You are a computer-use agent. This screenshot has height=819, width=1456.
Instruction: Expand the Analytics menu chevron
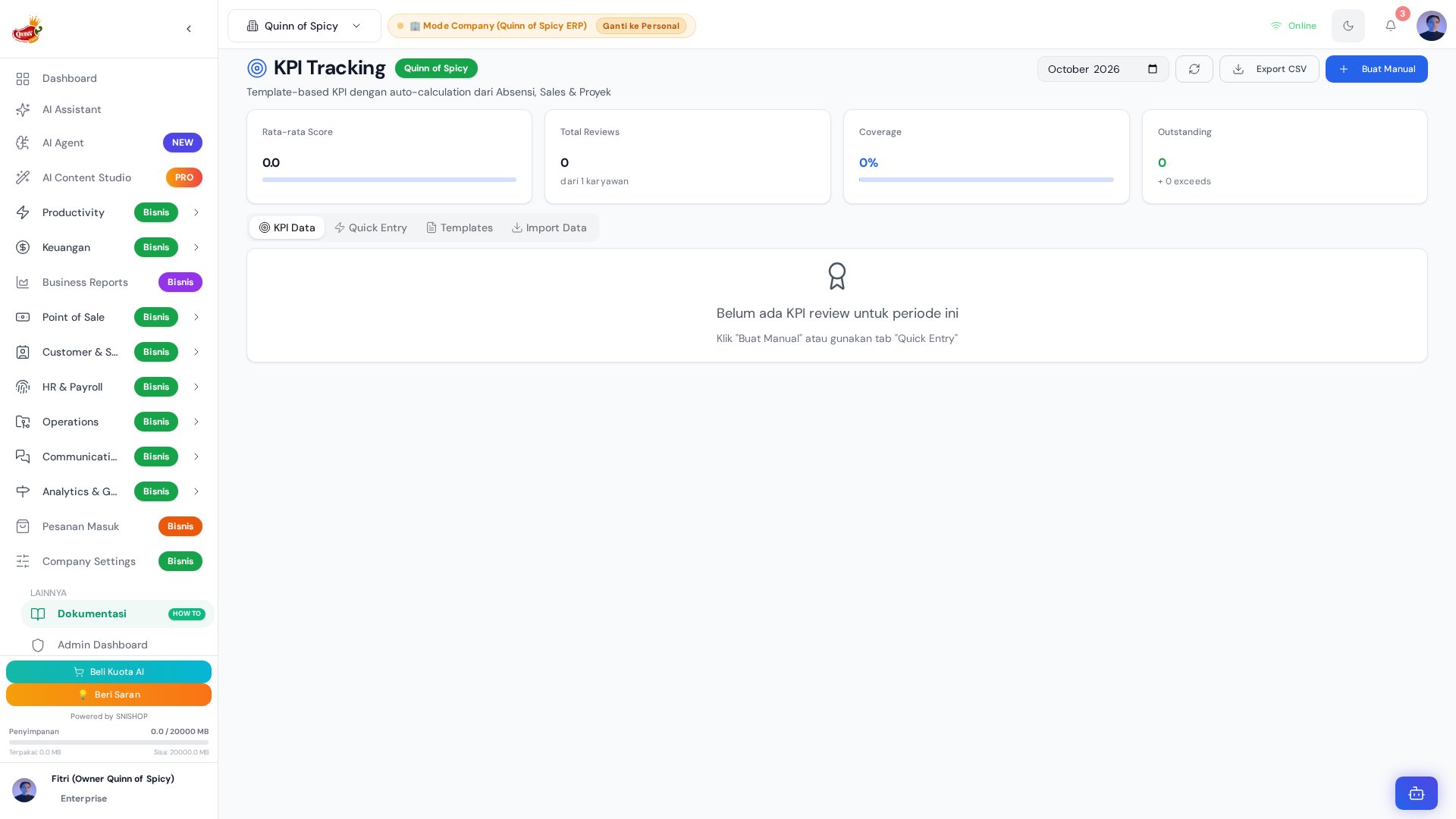point(196,491)
